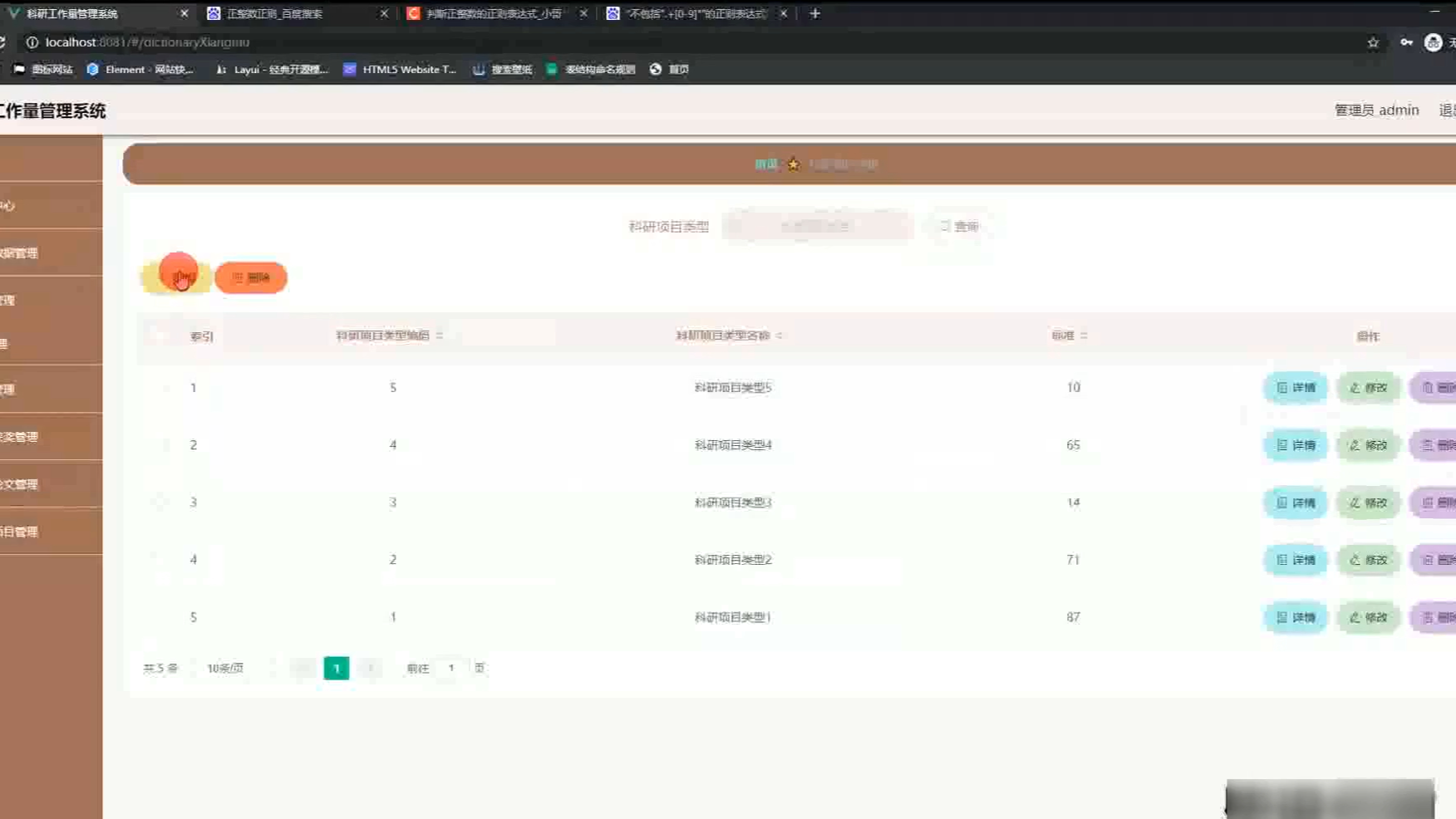This screenshot has width=1456, height=819.
Task: Bookmark this page with the star icon
Action: click(x=1373, y=42)
